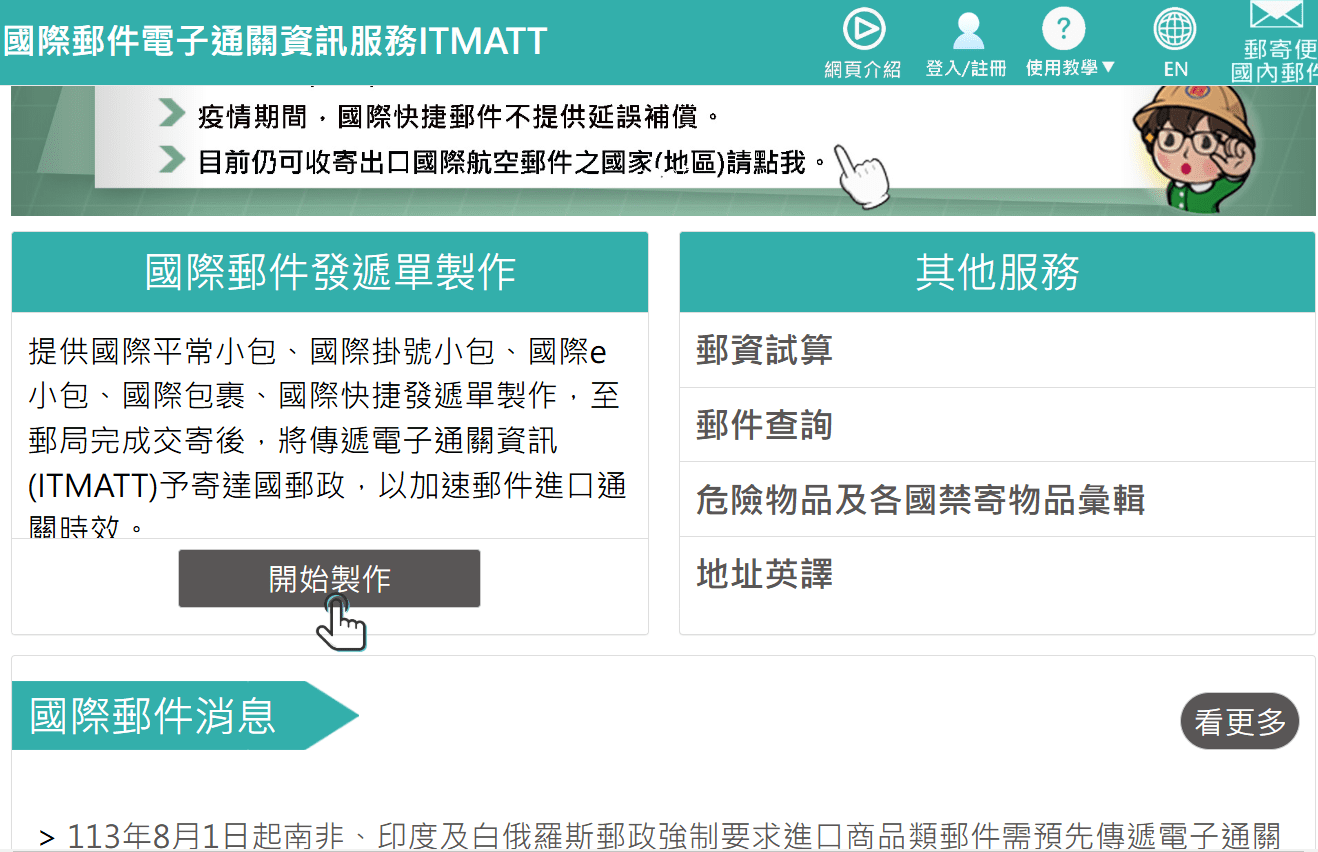1318x852 pixels.
Task: Click the question mark help icon
Action: click(1063, 30)
